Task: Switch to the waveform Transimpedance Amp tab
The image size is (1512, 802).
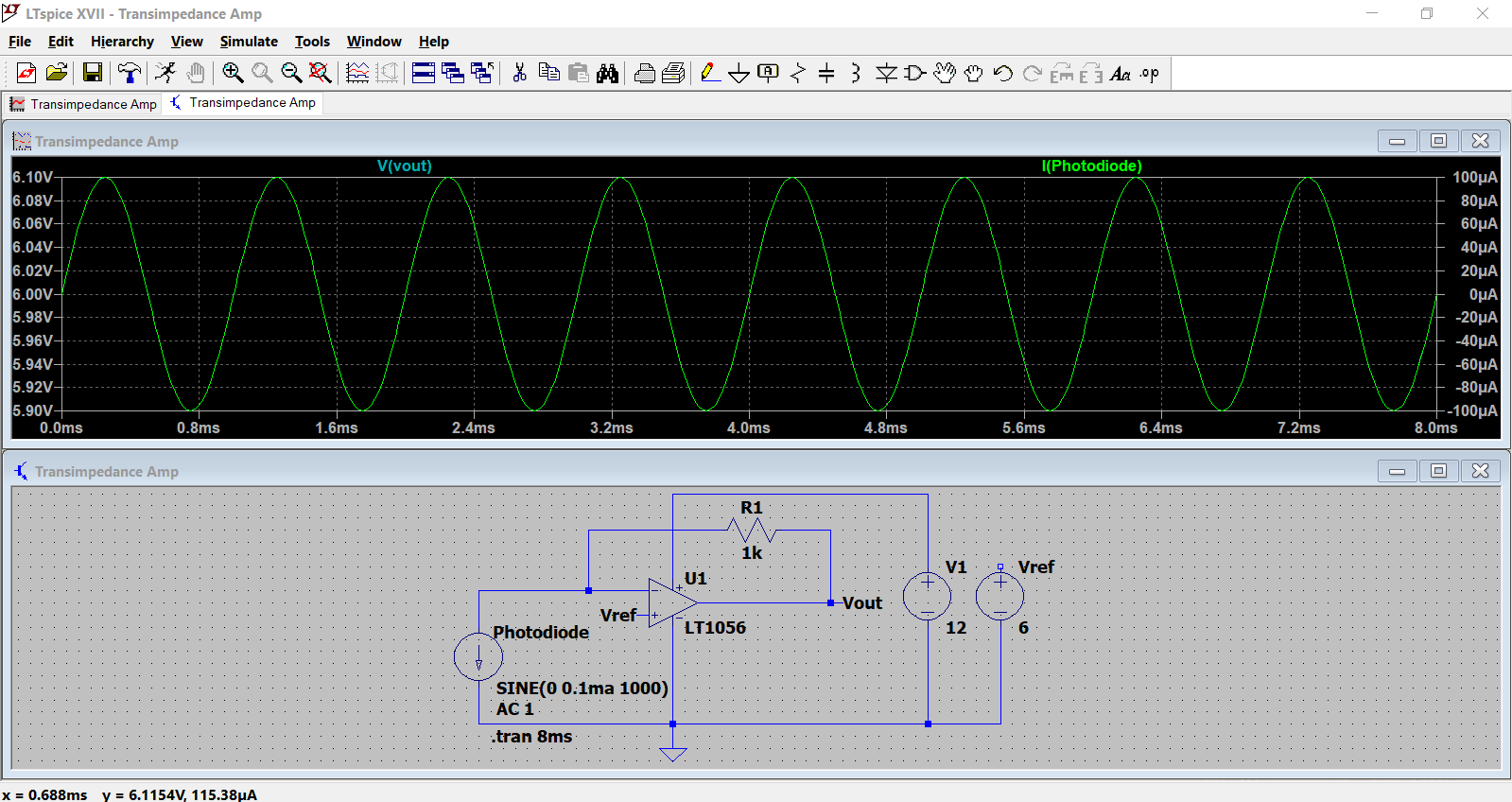Action: click(83, 104)
